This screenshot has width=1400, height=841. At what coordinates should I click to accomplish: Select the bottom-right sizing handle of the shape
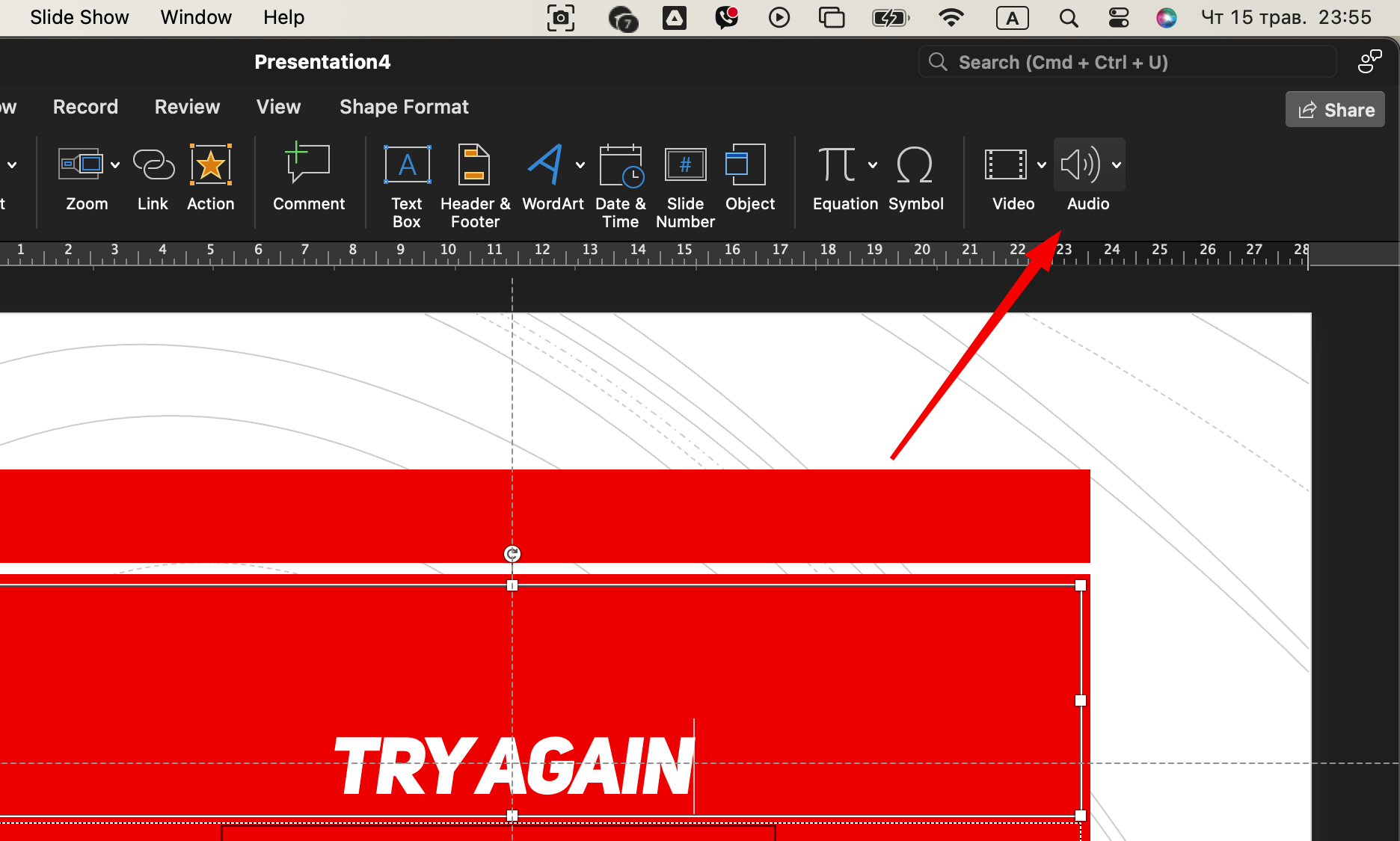pos(1081,816)
